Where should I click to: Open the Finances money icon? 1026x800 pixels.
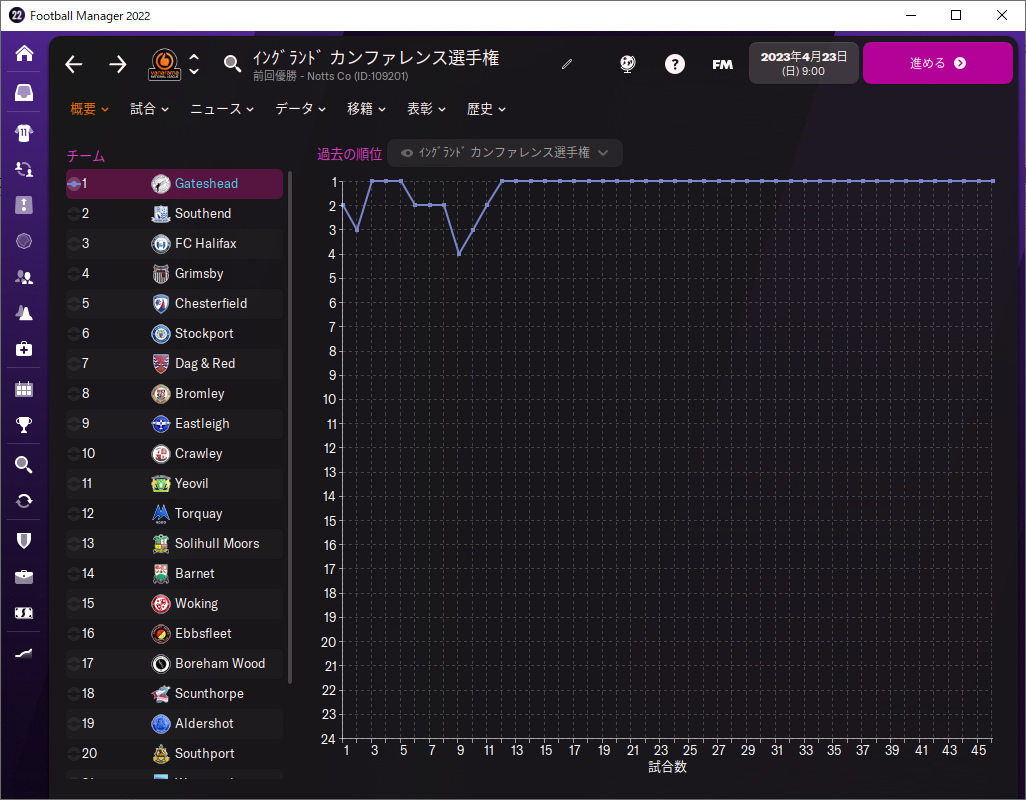point(24,613)
